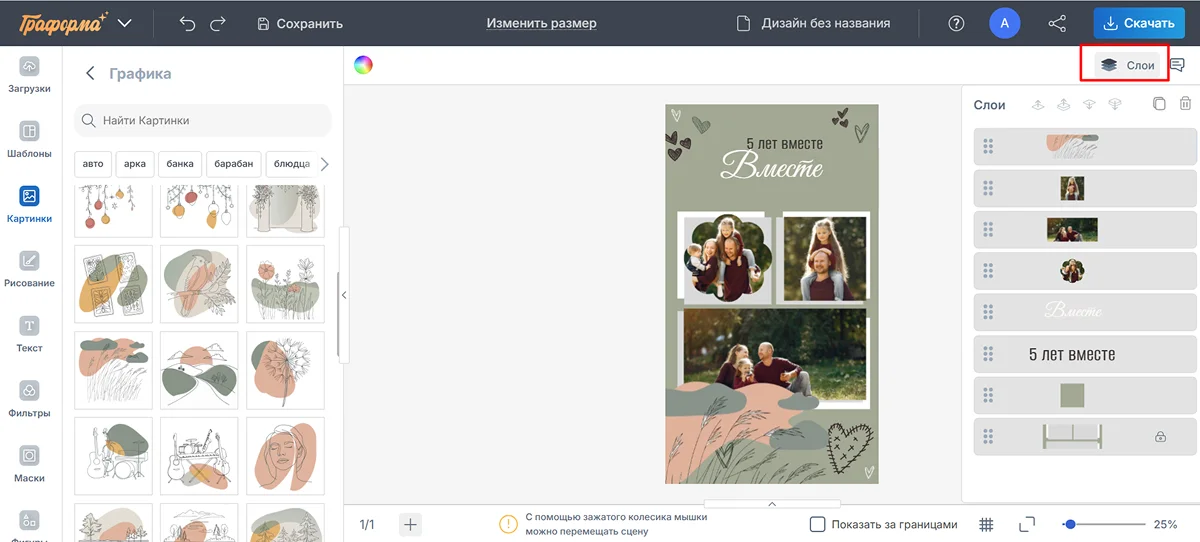Open dropdown next to Графорта logo
The height and width of the screenshot is (542, 1200).
pyautogui.click(x=124, y=23)
